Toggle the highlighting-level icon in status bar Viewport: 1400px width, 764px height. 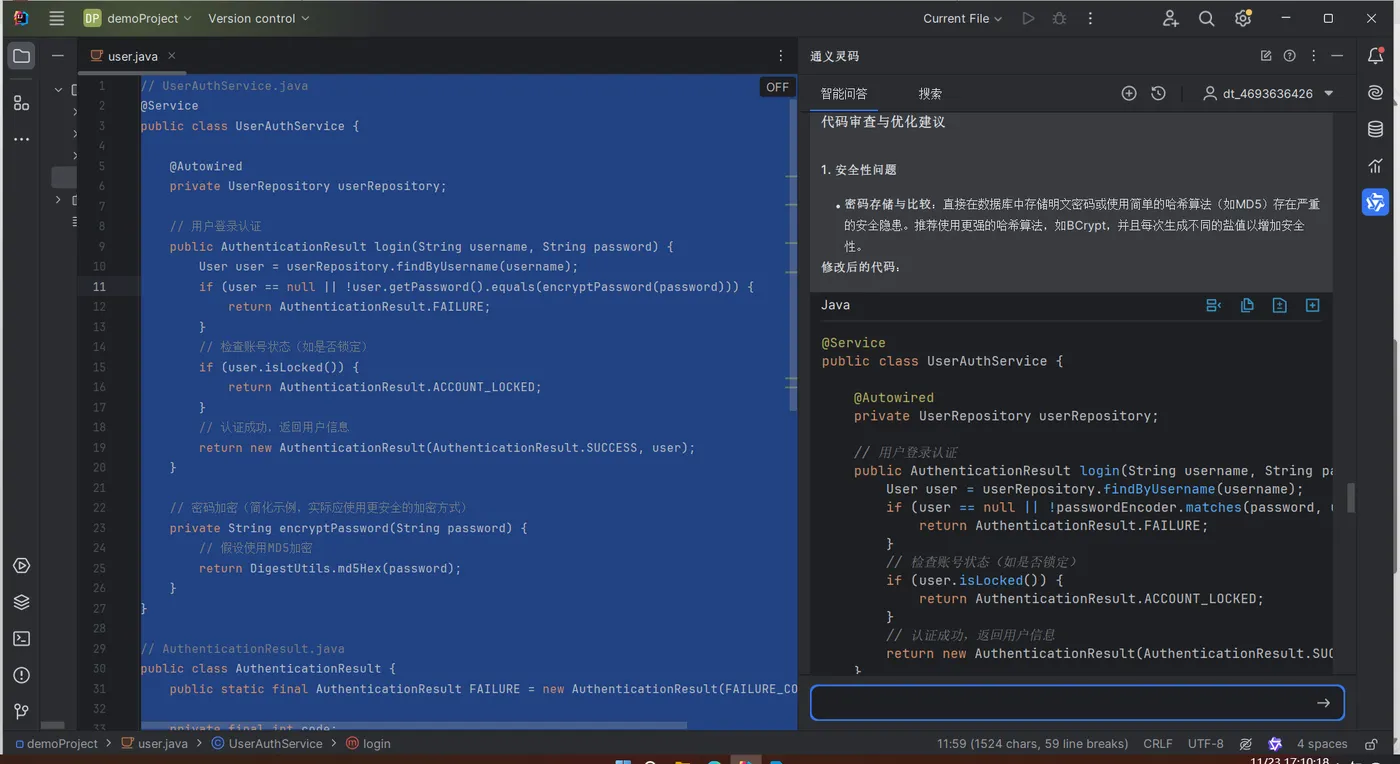[x=1246, y=744]
